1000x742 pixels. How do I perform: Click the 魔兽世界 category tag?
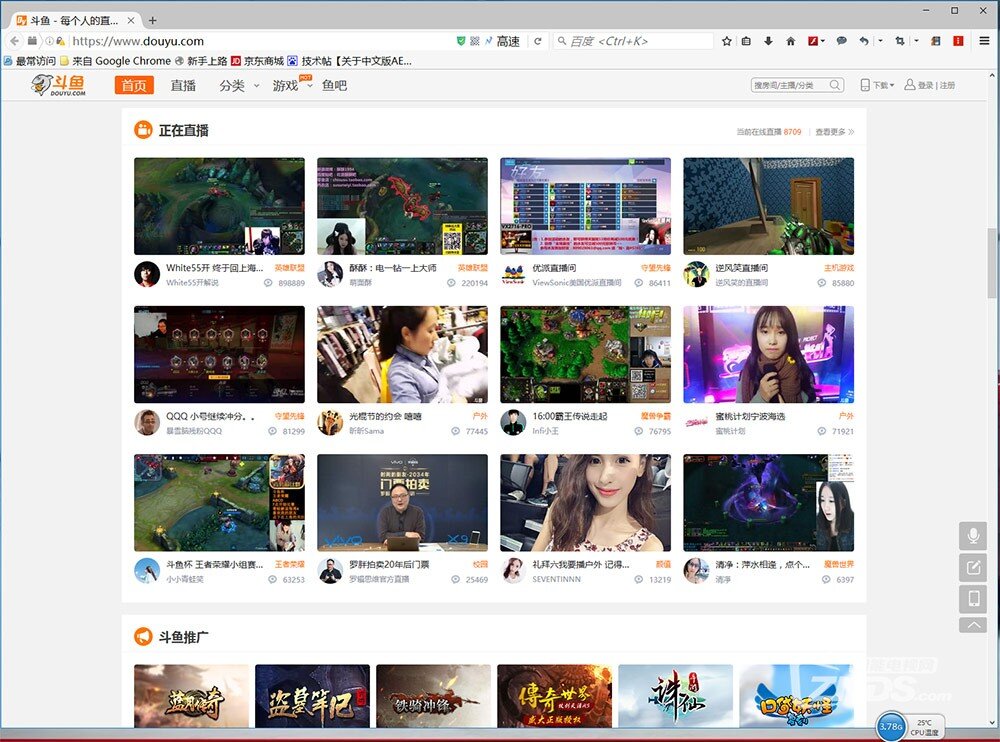tap(839, 565)
